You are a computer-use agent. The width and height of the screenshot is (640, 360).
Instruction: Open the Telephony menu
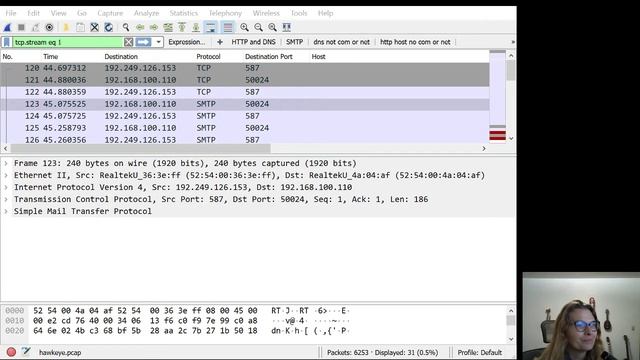click(225, 13)
